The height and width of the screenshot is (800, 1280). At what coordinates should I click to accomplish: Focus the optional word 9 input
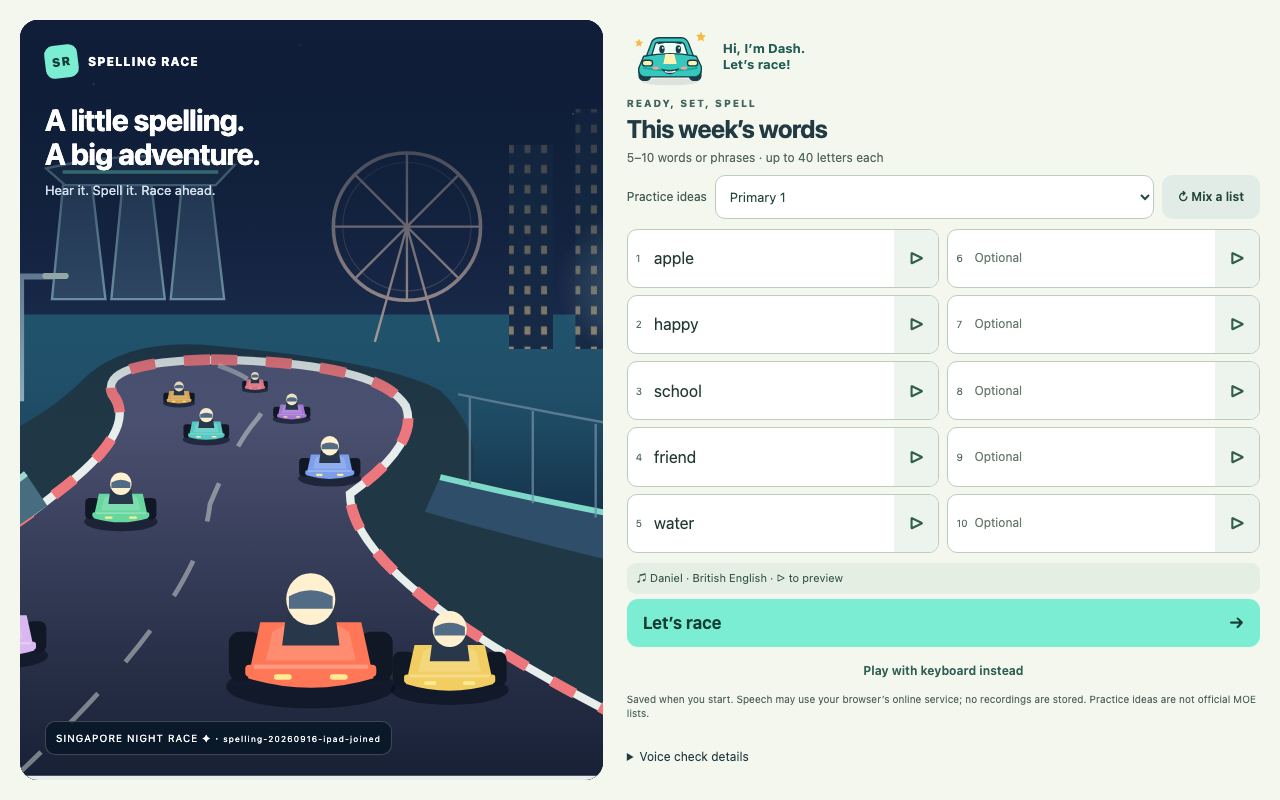tap(1092, 457)
